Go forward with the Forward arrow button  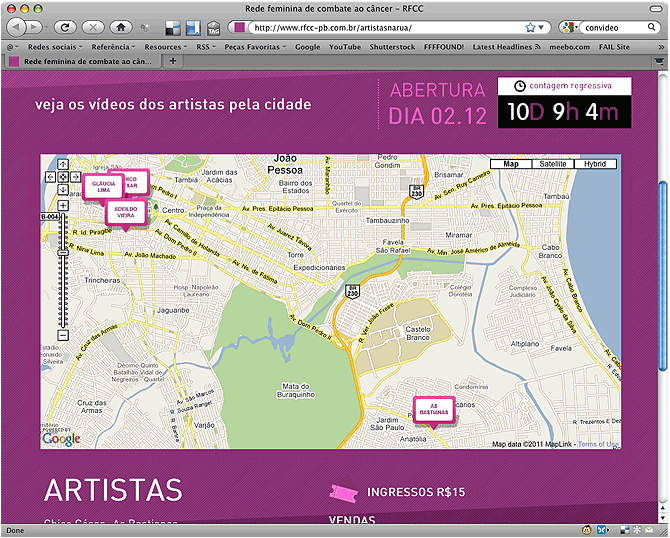click(33, 28)
